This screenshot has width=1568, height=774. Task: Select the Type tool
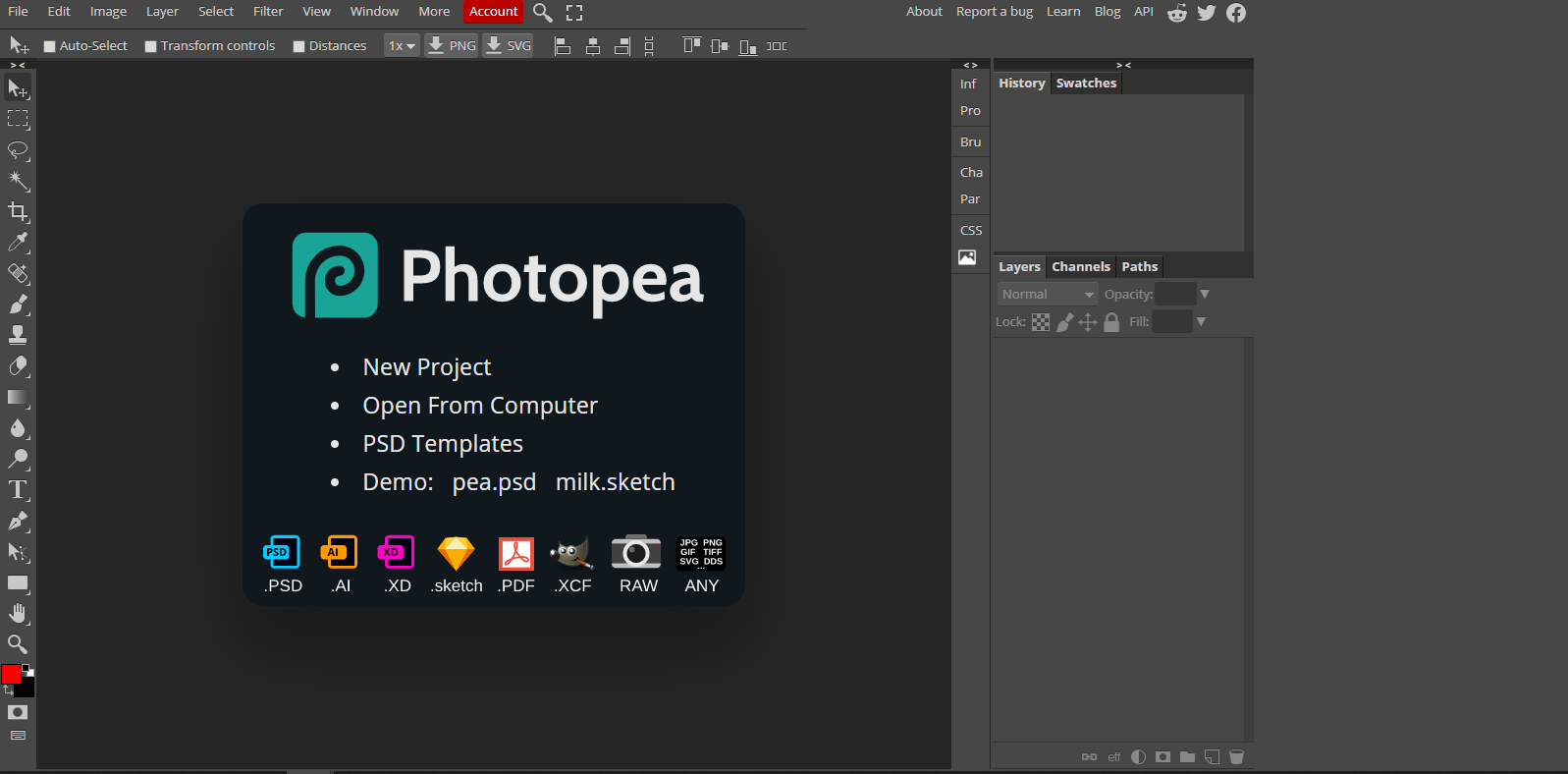19,489
